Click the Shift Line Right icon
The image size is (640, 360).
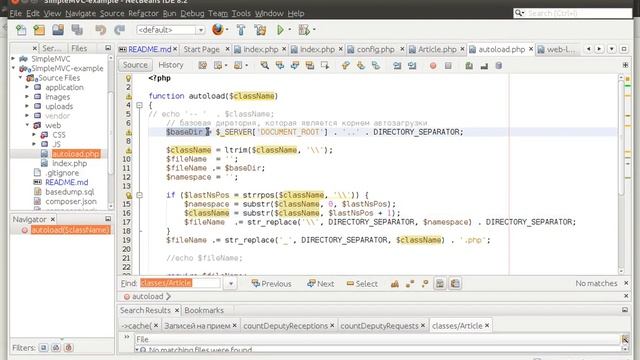(x=412, y=65)
